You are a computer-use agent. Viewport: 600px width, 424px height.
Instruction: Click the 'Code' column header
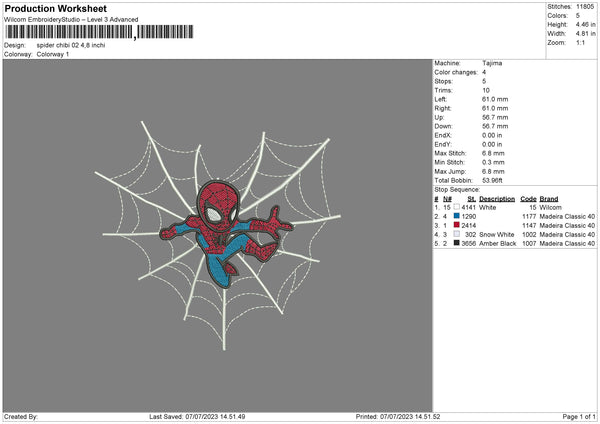click(528, 199)
